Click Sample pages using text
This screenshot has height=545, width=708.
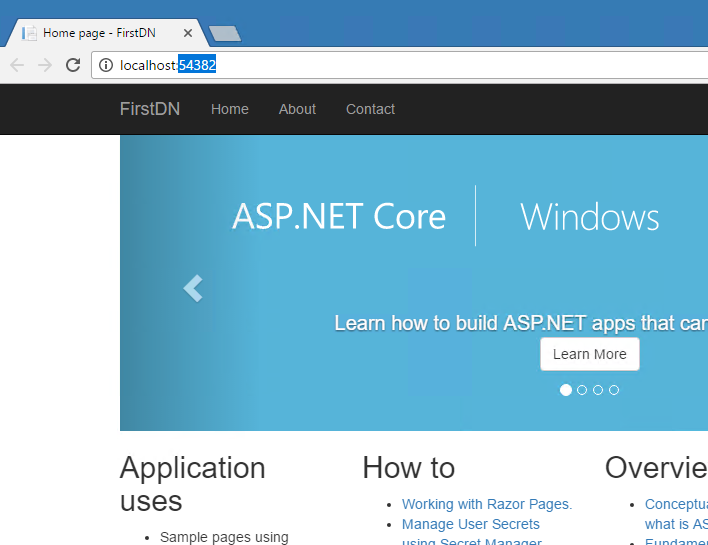tap(224, 537)
